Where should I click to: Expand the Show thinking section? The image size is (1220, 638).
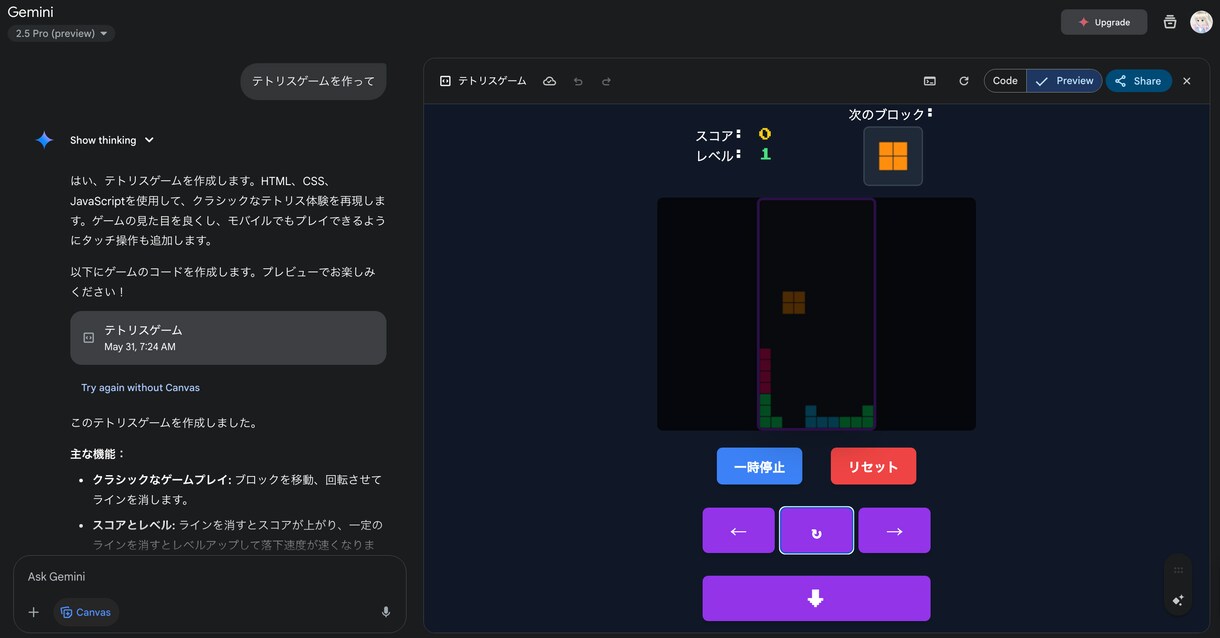pos(112,140)
